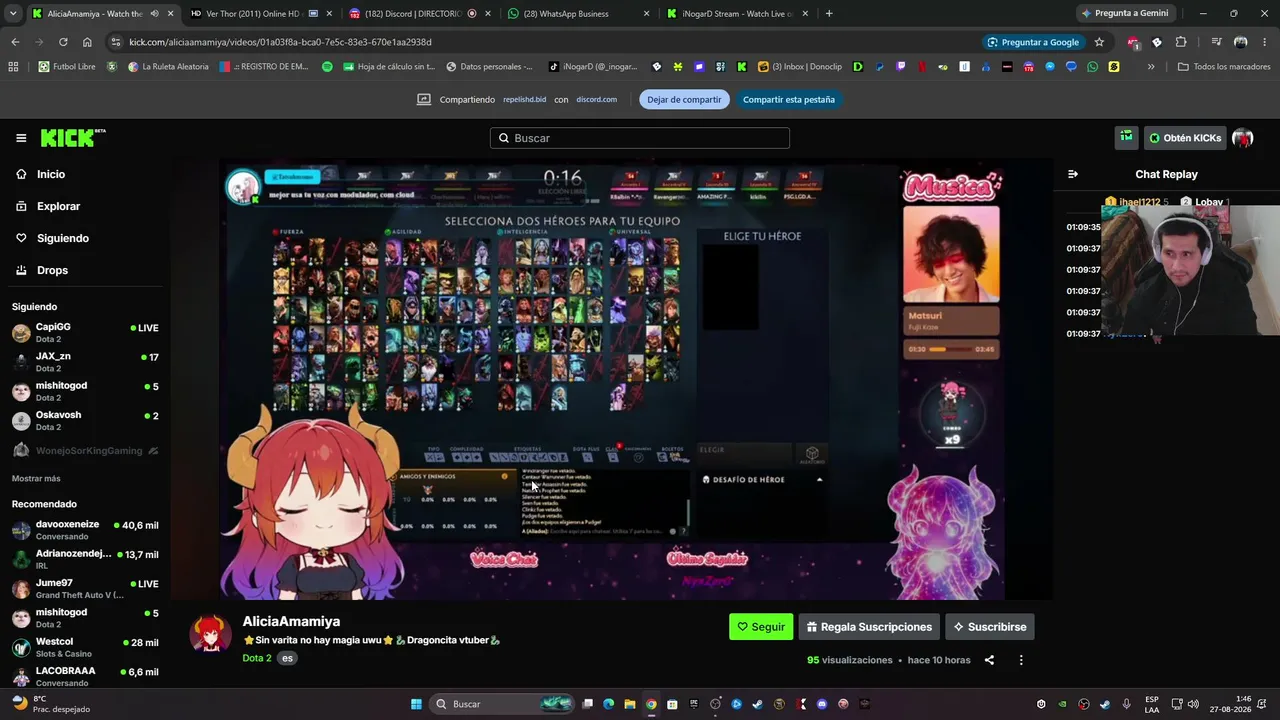The image size is (1280, 720).
Task: Click the Windows taskbar Buscar field
Action: pos(502,704)
